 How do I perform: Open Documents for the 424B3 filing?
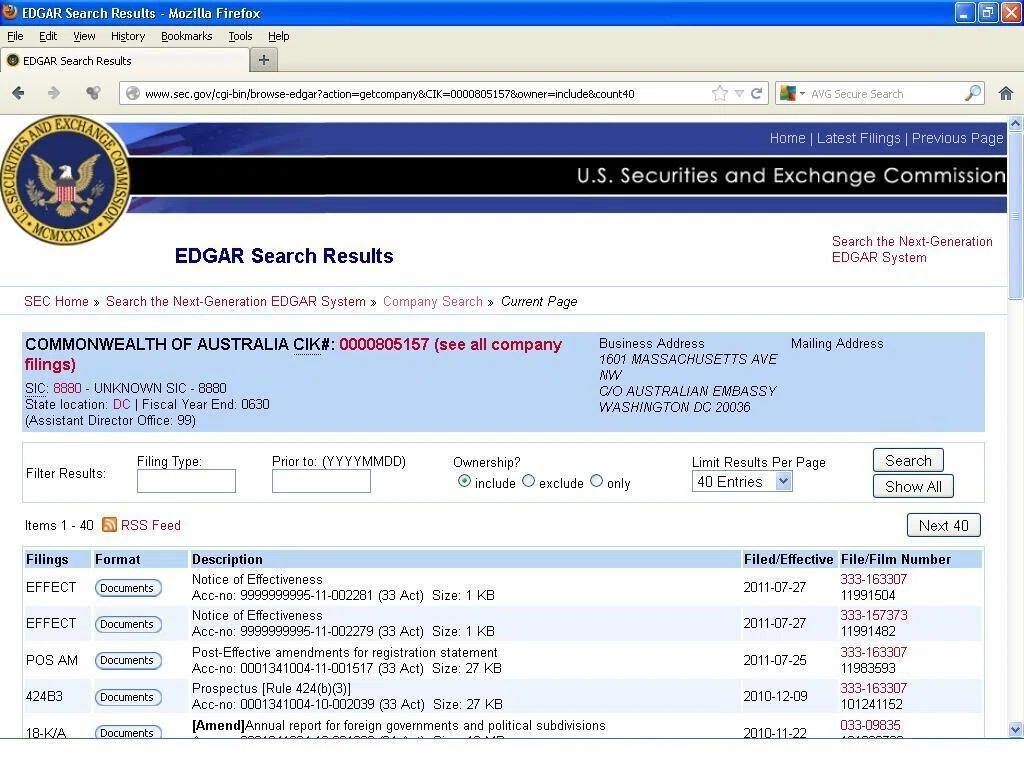(x=127, y=697)
